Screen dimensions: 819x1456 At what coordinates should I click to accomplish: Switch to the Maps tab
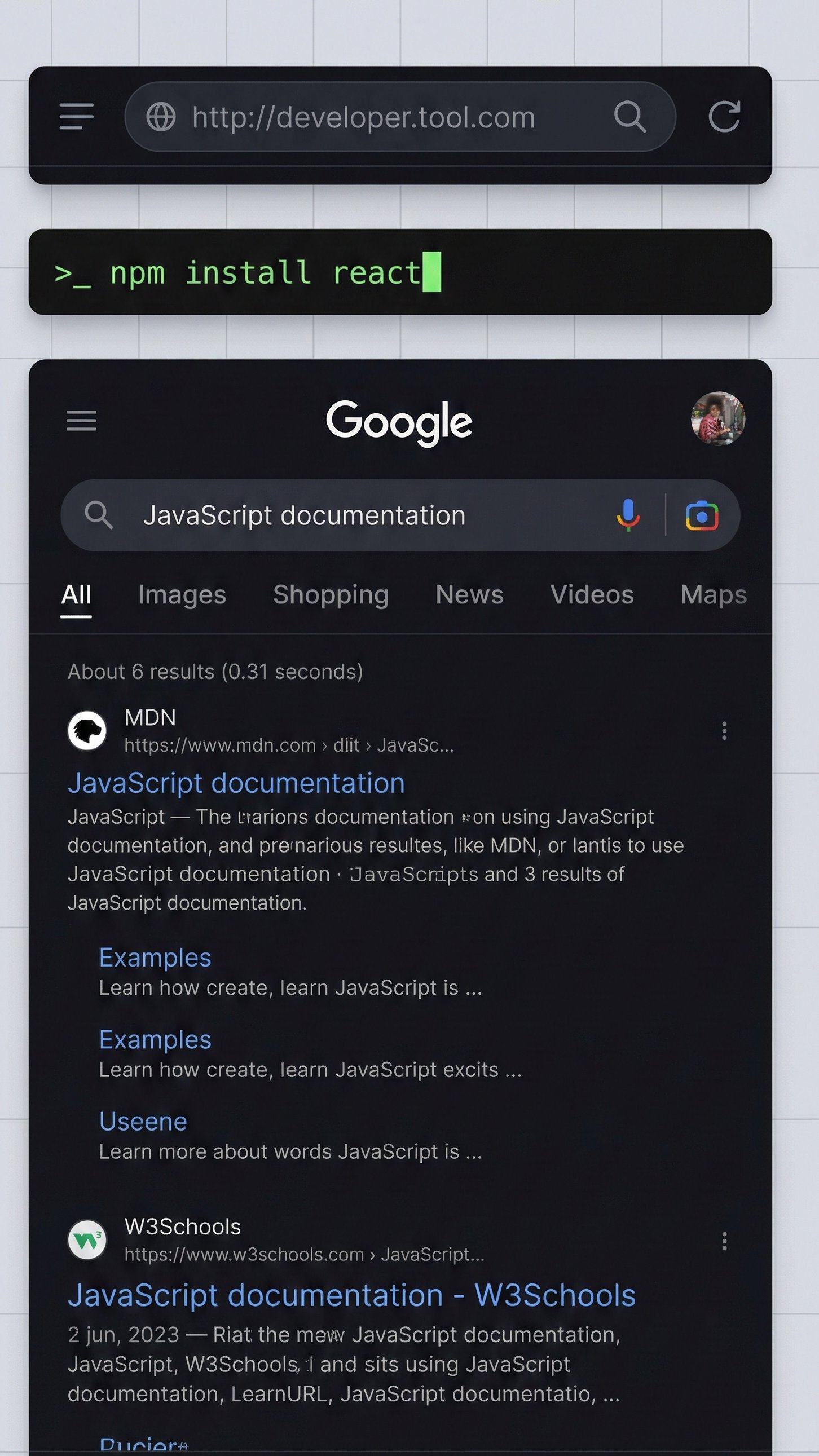click(714, 594)
